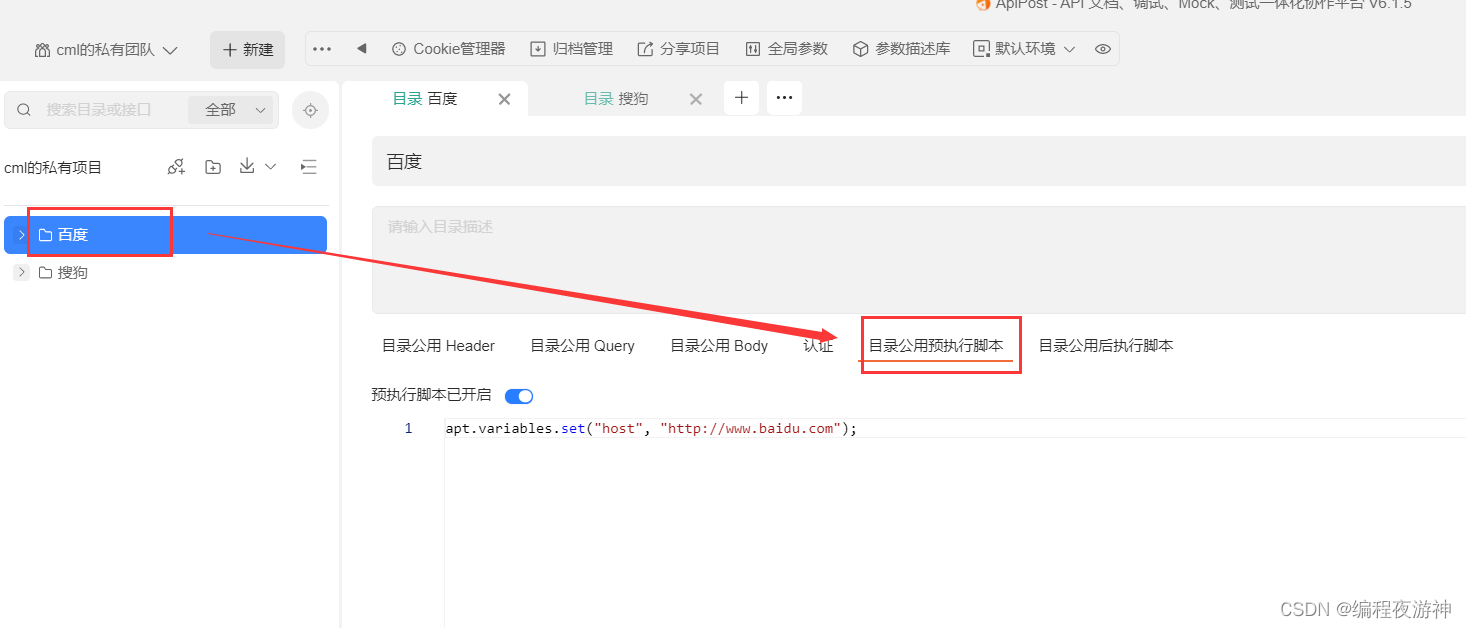Close the 目录 百度 tab
The width and height of the screenshot is (1466, 628).
click(504, 99)
